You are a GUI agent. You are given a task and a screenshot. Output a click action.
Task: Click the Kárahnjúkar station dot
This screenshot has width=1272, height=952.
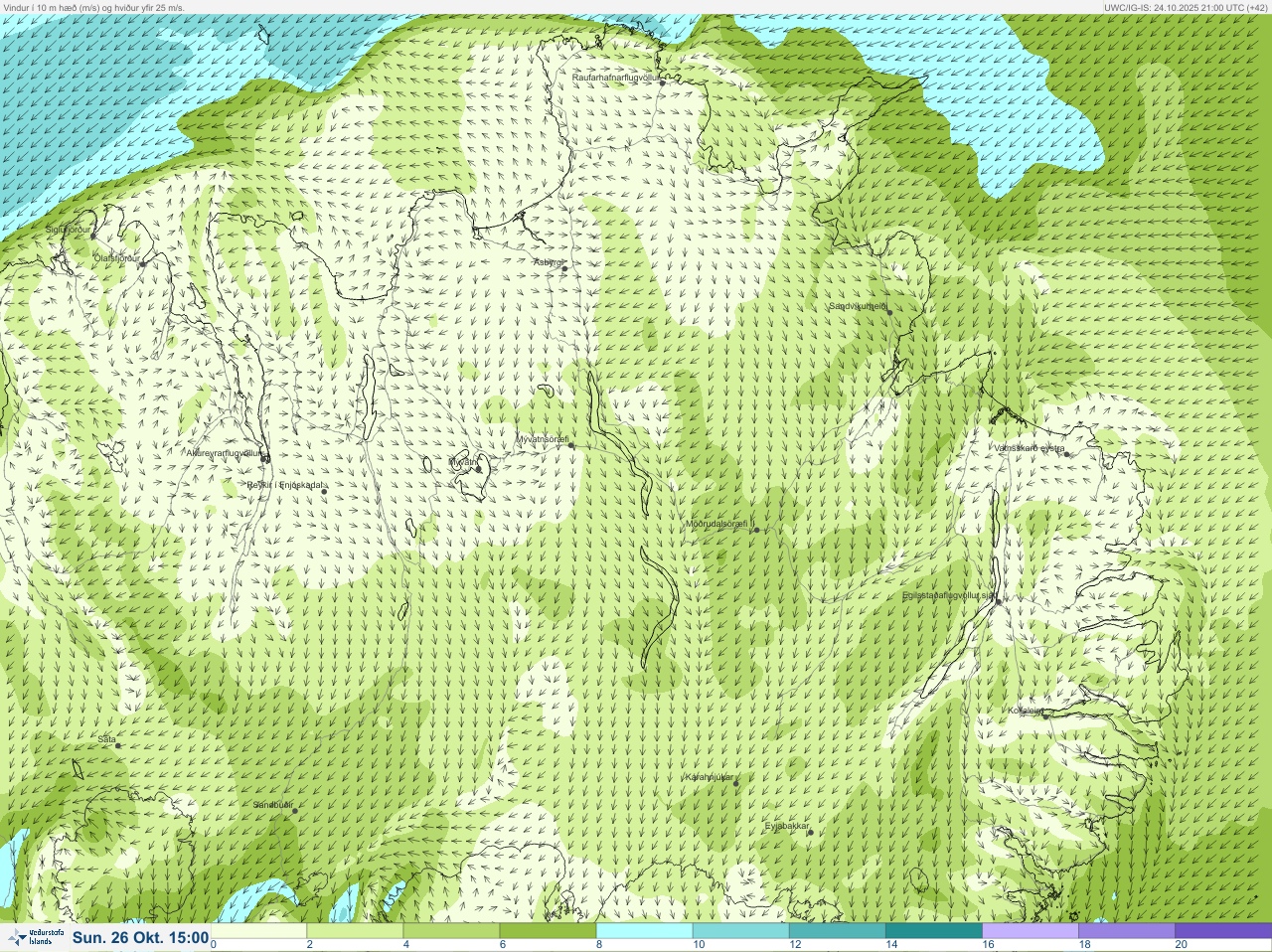pyautogui.click(x=736, y=783)
